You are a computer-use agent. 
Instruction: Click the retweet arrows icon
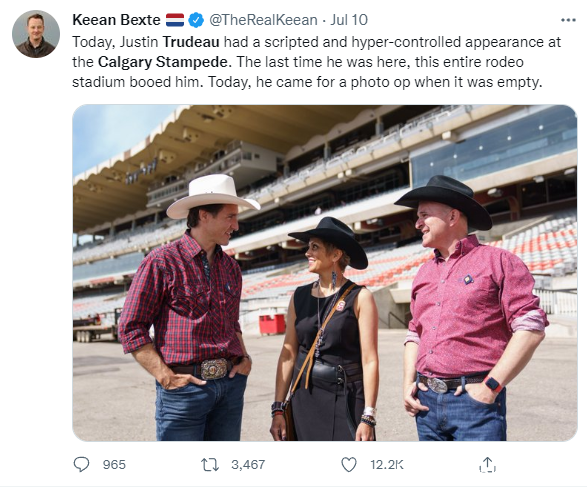click(x=210, y=465)
